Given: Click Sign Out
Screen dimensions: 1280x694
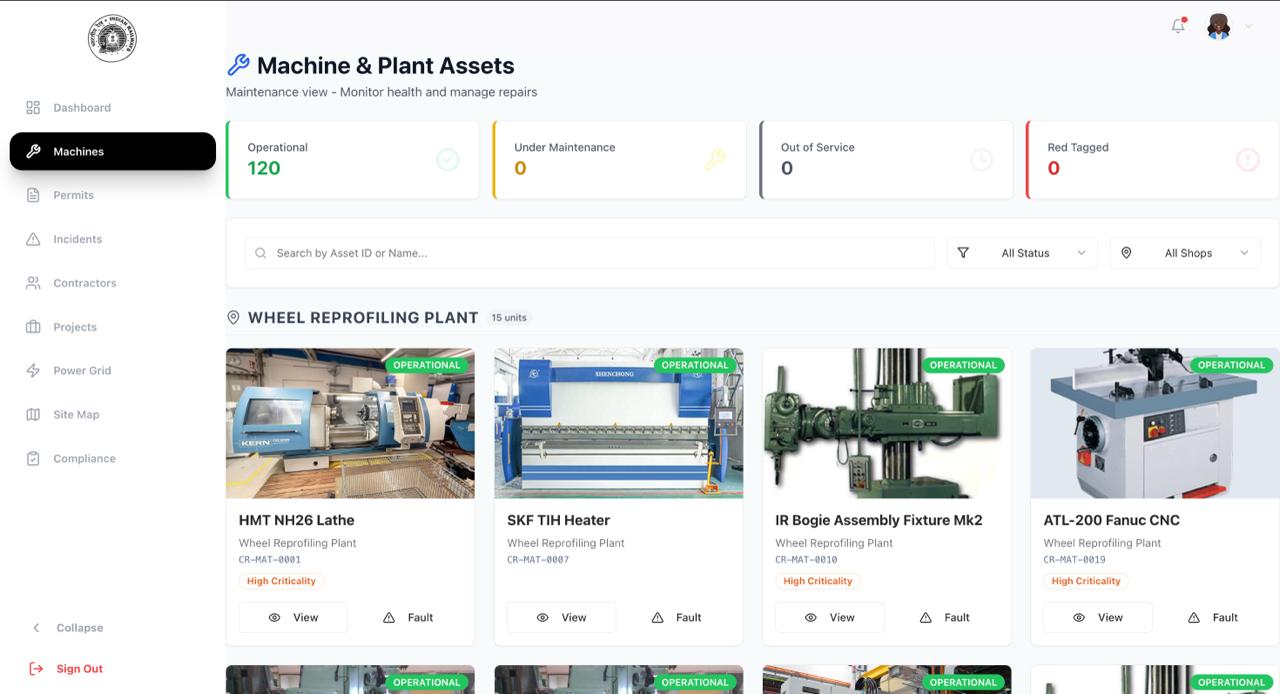Looking at the screenshot, I should (67, 669).
